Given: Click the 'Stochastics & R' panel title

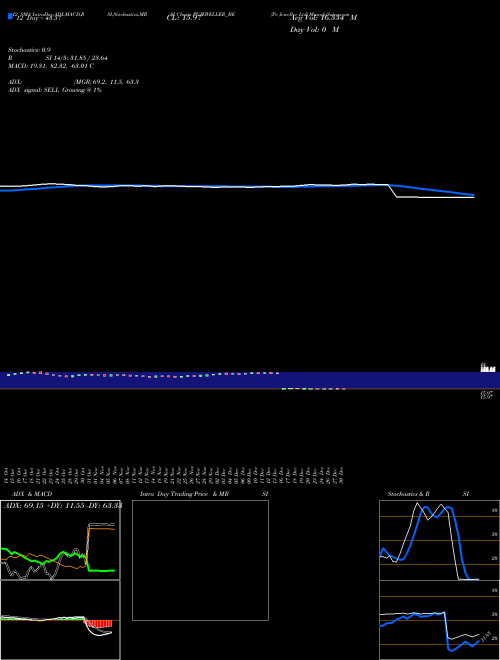Looking at the screenshot, I should pos(408,494).
